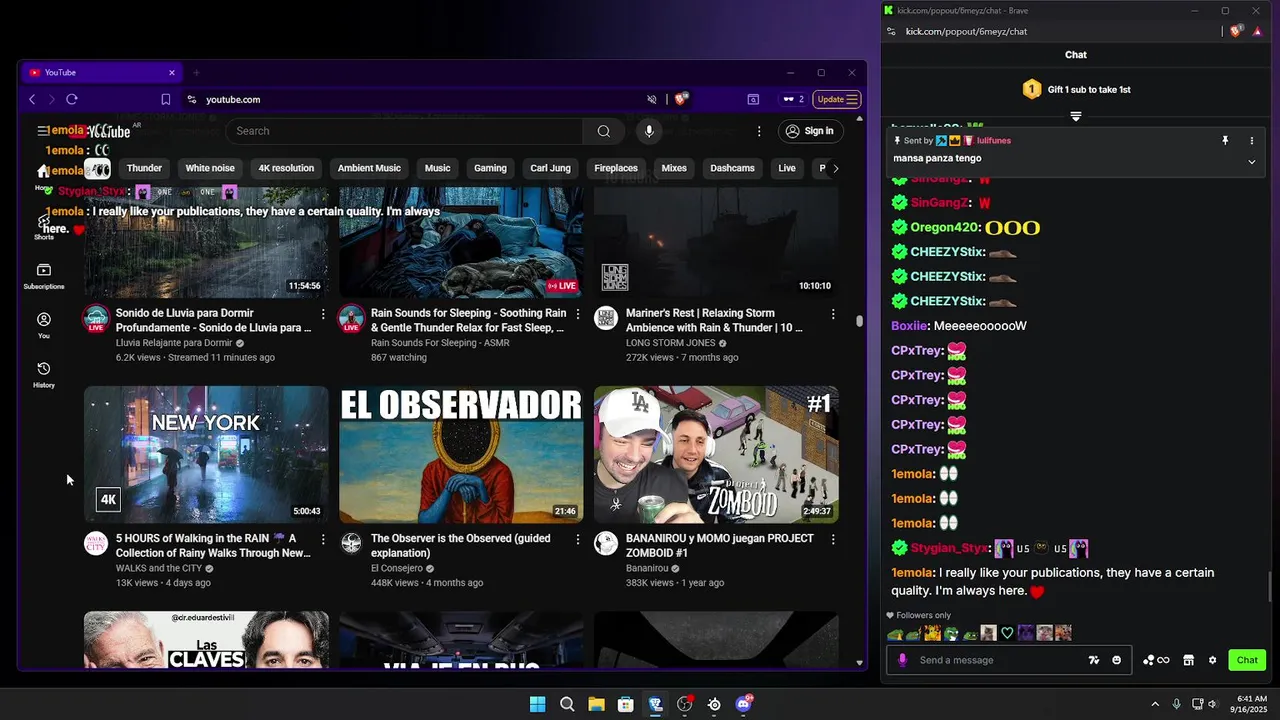
Task: Collapse the Kick gift sub leaderboard
Action: [1076, 116]
